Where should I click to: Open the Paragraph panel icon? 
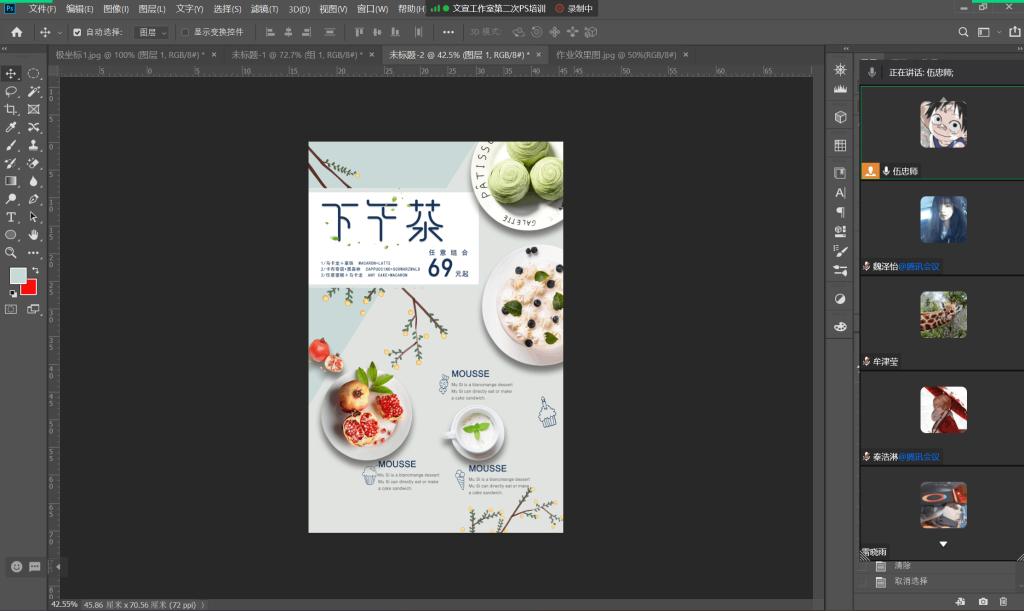(840, 212)
